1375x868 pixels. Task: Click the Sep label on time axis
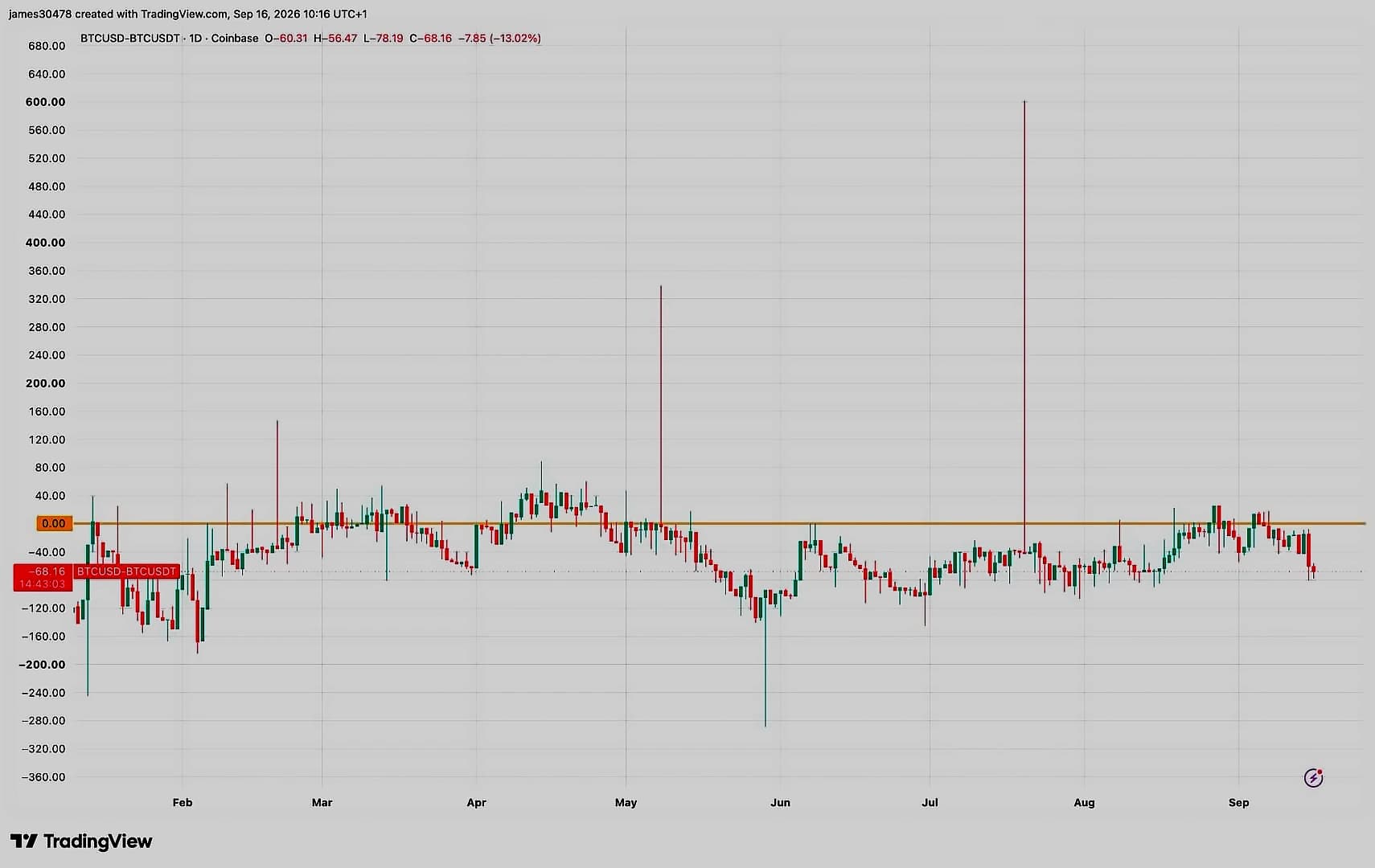point(1238,802)
